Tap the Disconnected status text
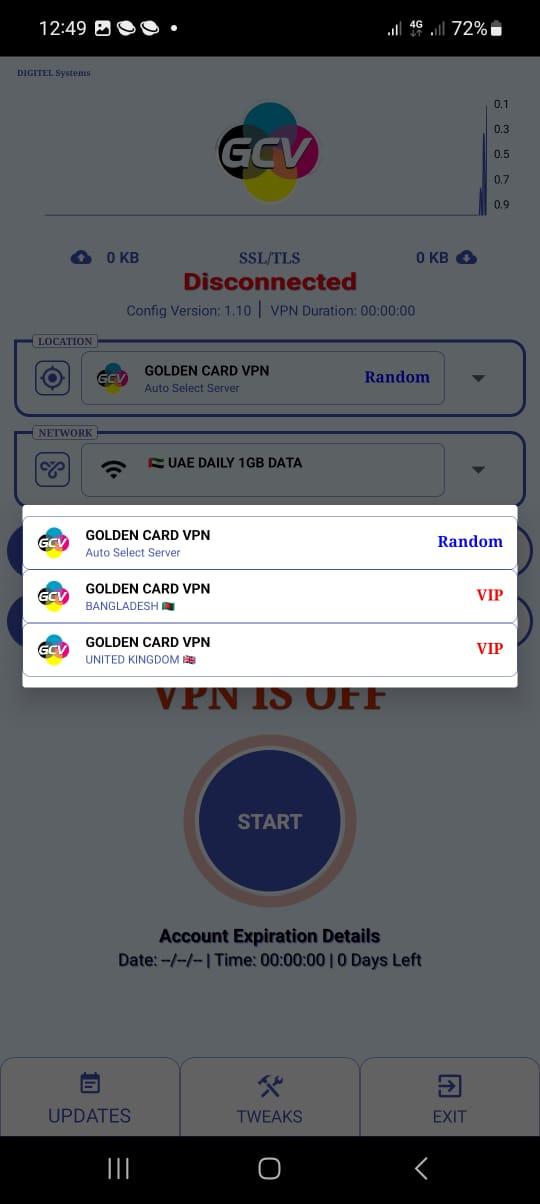The image size is (540, 1204). 270,282
